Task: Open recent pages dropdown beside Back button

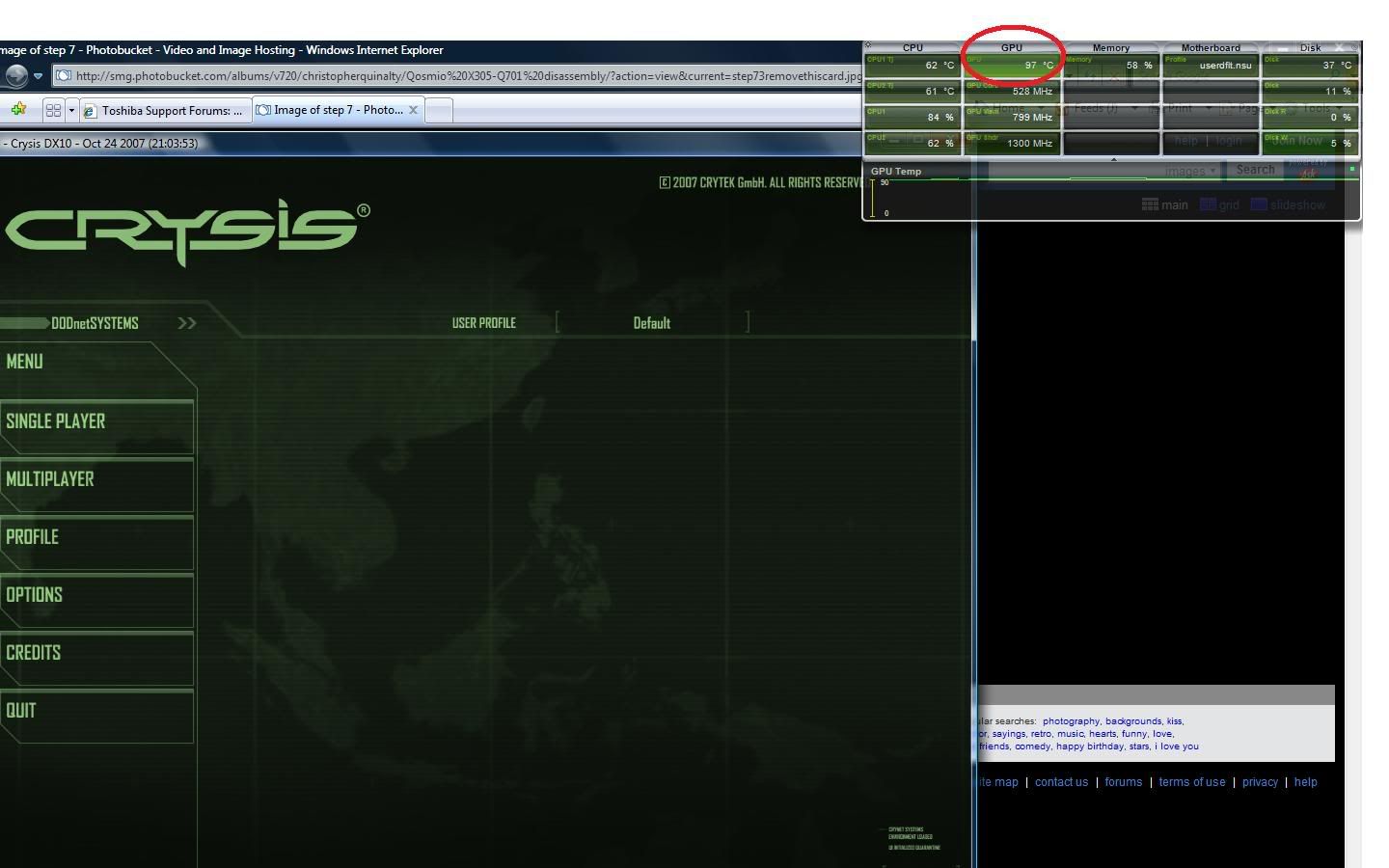Action: (x=38, y=75)
